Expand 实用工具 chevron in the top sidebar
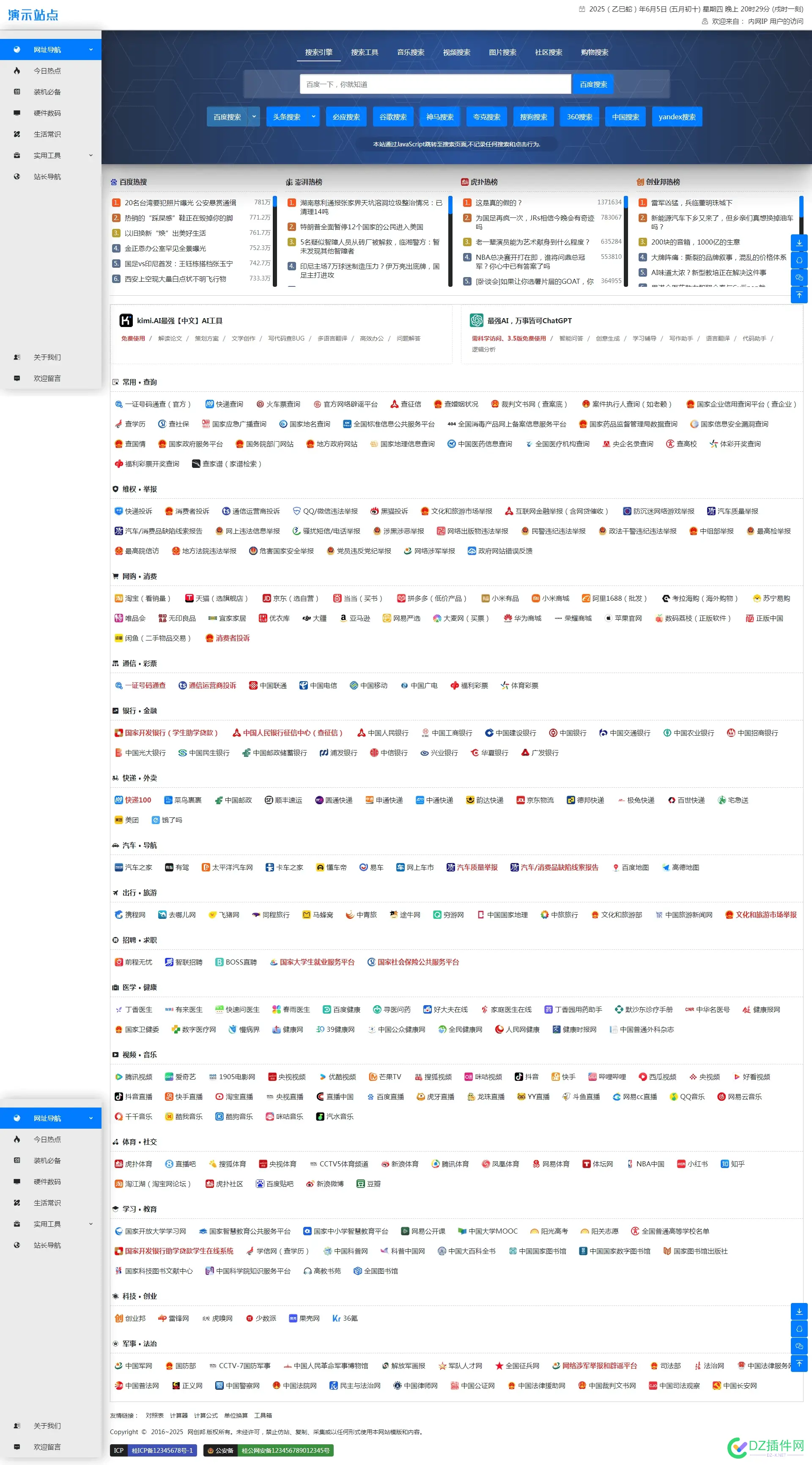 tap(91, 155)
